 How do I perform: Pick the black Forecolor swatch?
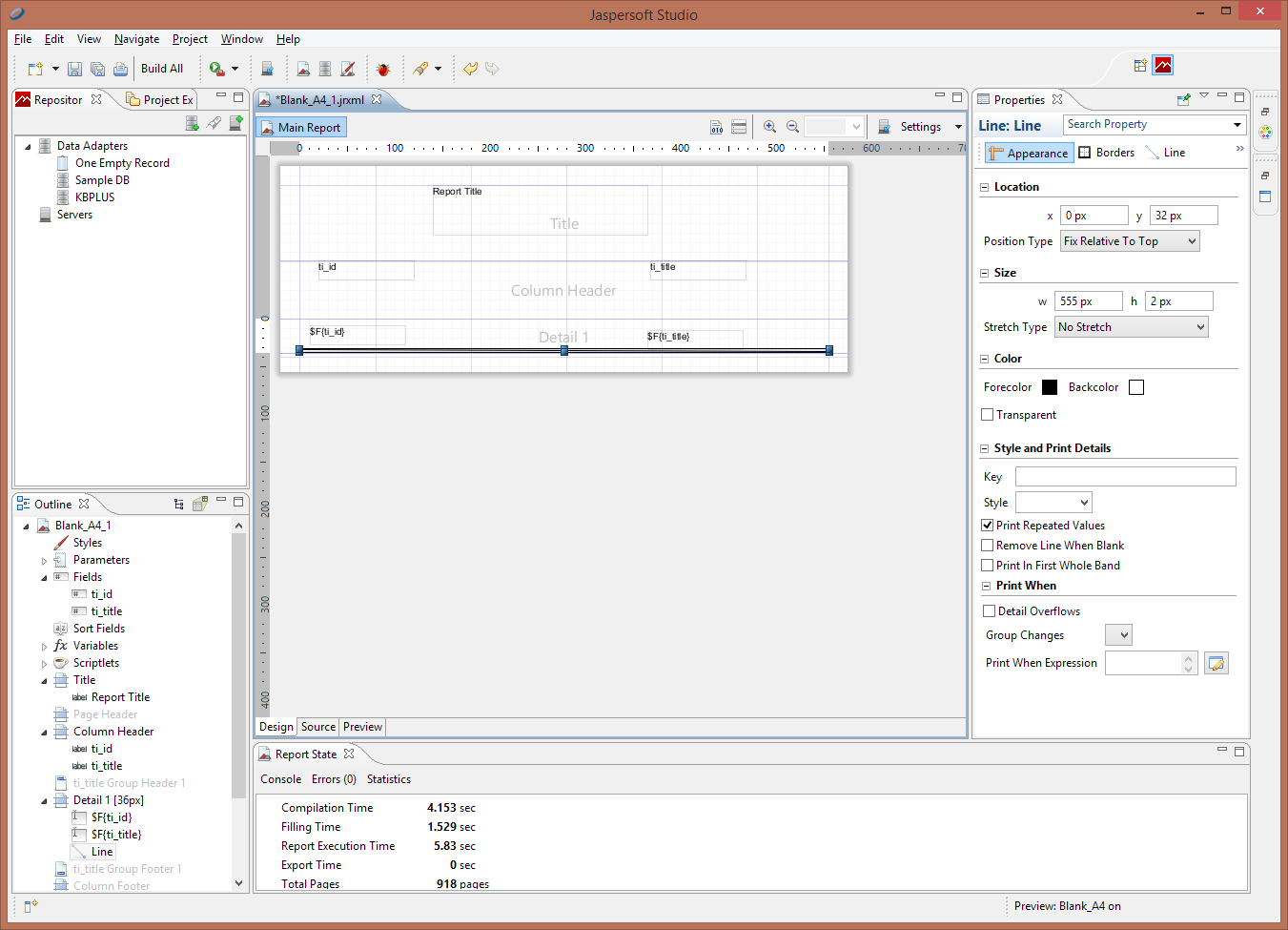[x=1050, y=387]
